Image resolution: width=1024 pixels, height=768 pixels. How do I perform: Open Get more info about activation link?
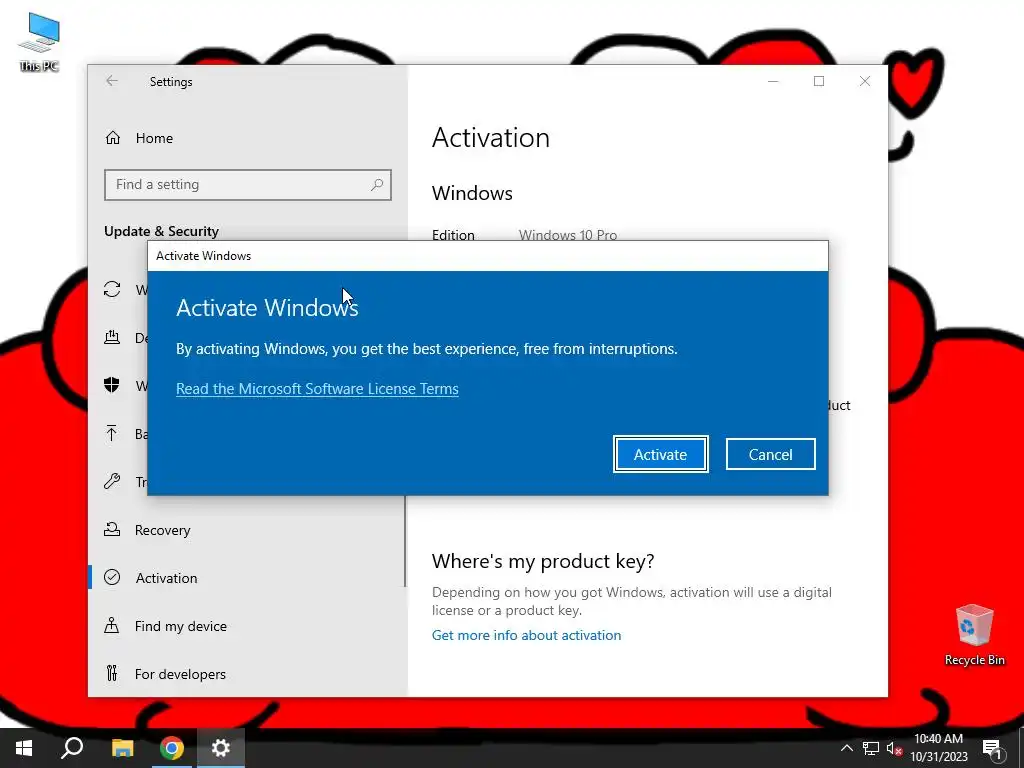point(526,635)
